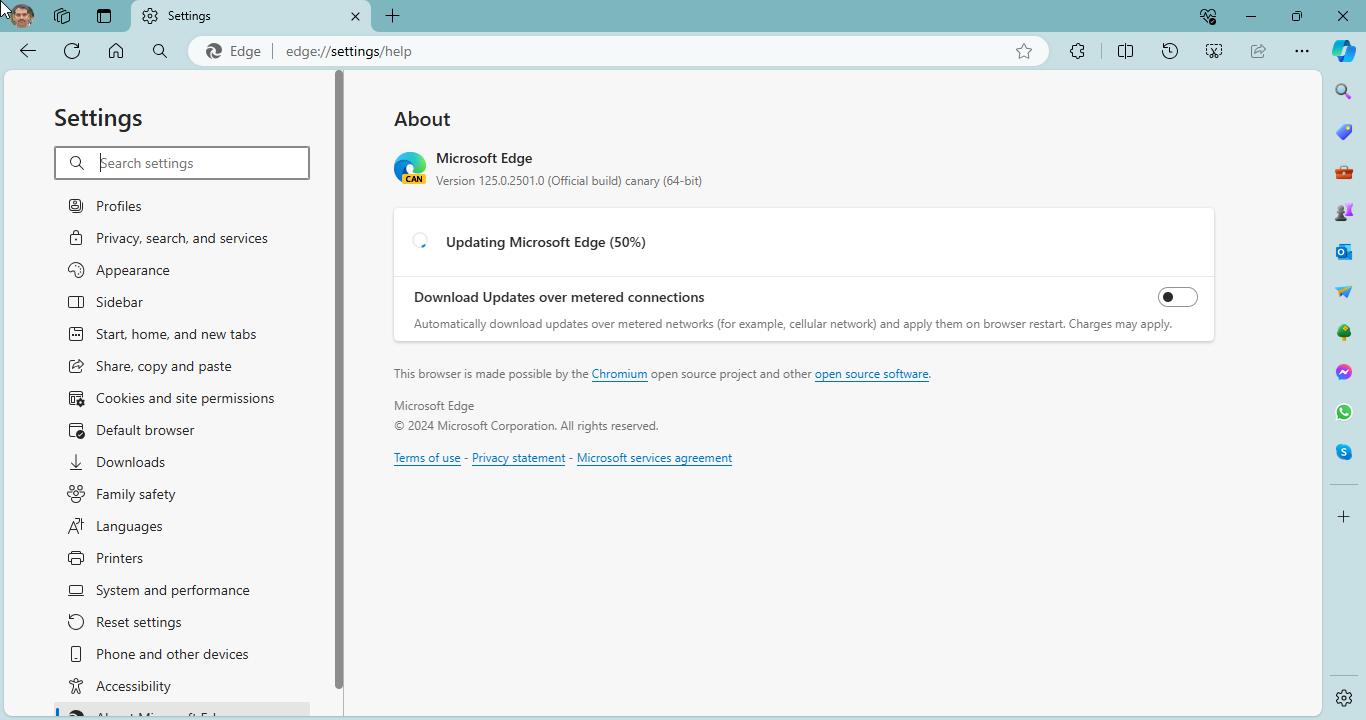The width and height of the screenshot is (1366, 720).
Task: Open sidebar Tools briefcase icon
Action: click(x=1344, y=172)
